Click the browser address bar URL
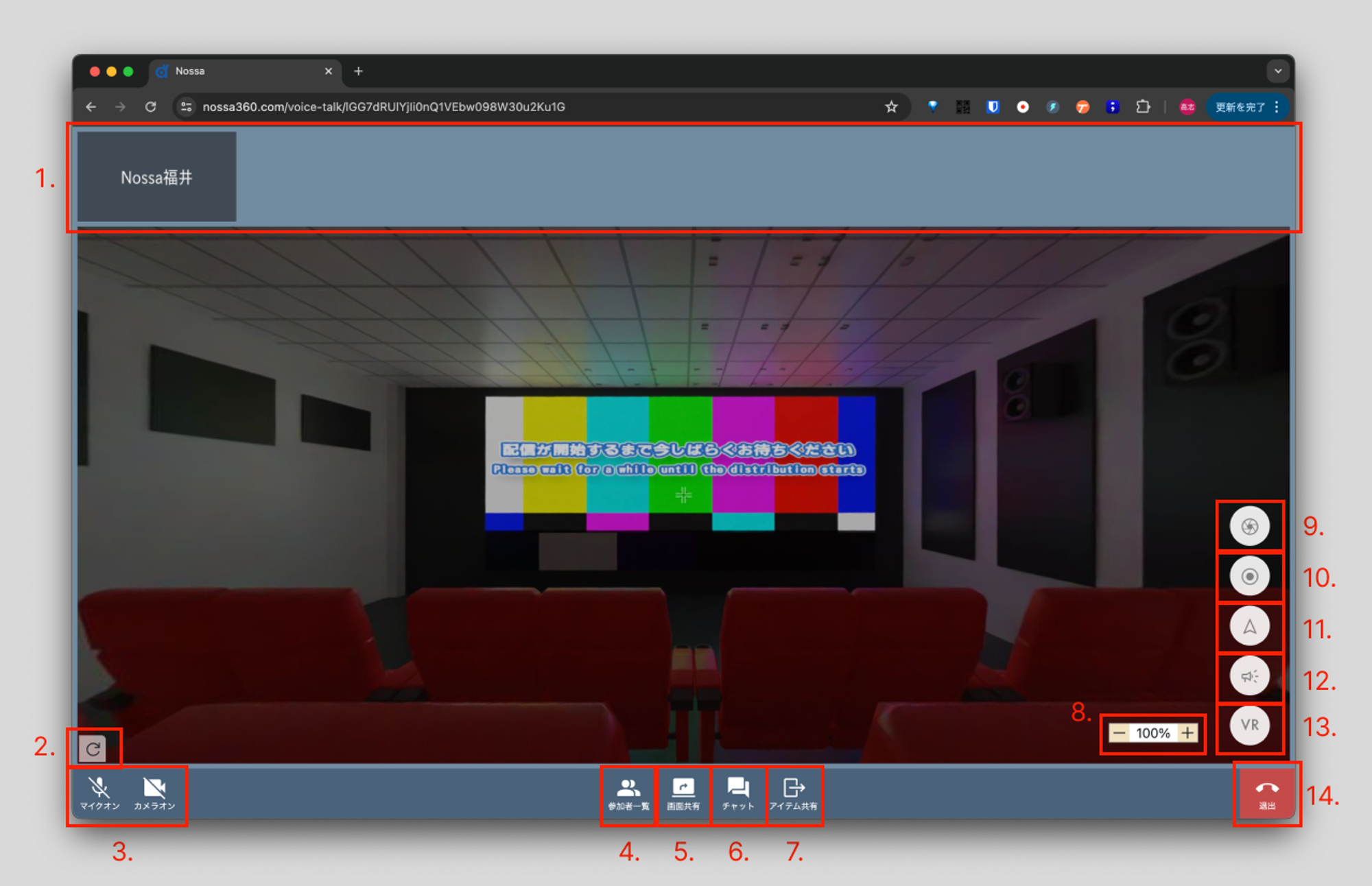 383,107
